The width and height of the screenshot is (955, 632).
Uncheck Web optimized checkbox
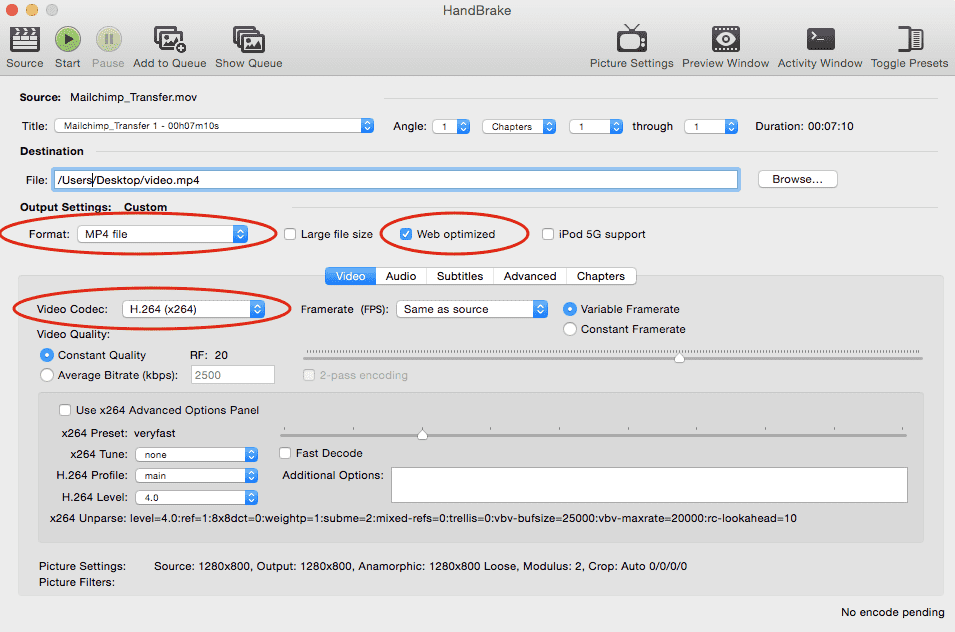coord(406,234)
